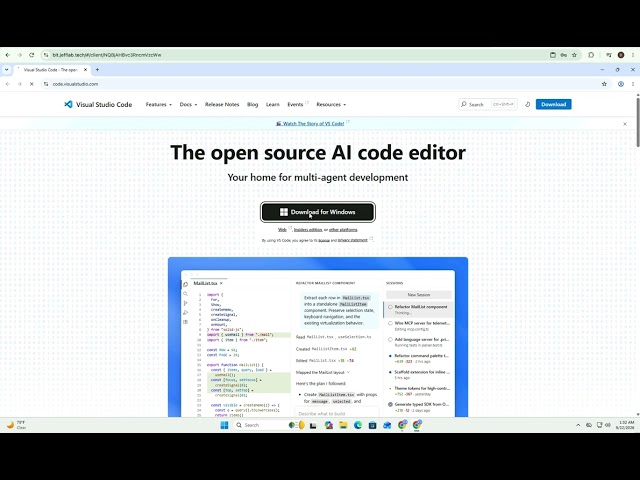Open the inner browser profile icon
This screenshot has width=640, height=480.
point(621,84)
